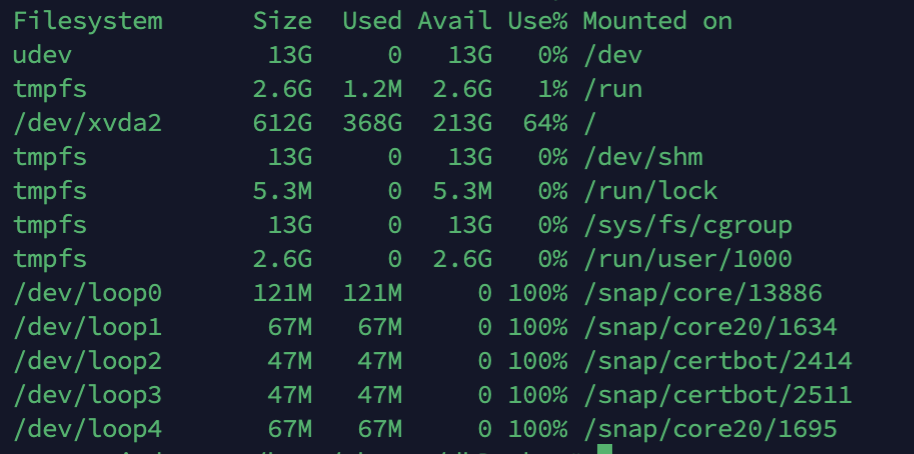Click the /run/user/1000 mount path
914x454 pixels.
[x=687, y=259]
